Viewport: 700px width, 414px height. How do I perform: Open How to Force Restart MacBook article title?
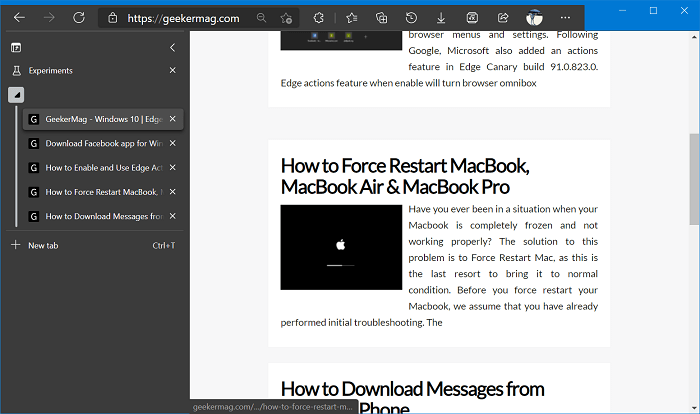pyautogui.click(x=405, y=176)
